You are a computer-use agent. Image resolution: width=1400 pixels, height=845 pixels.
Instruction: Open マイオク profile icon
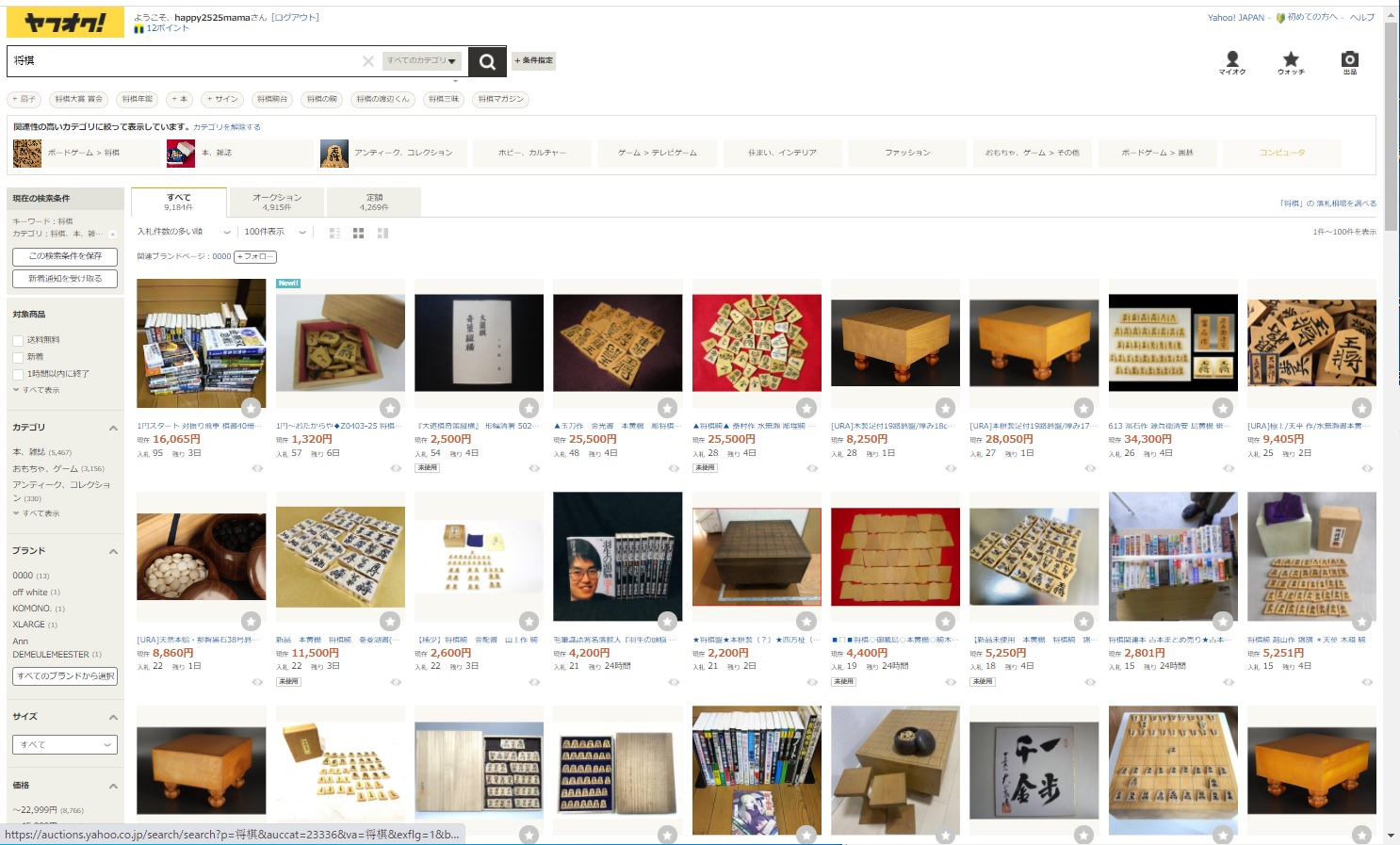click(1232, 62)
